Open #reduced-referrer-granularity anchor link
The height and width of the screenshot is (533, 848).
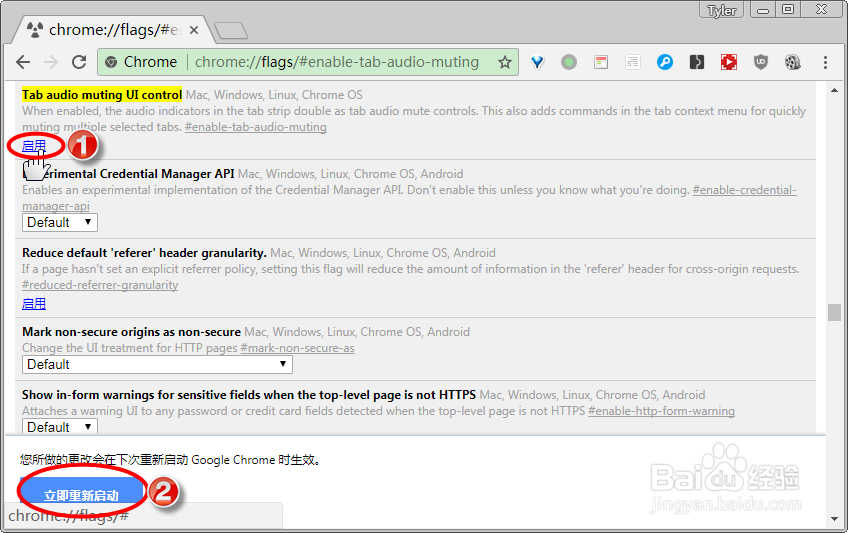(x=100, y=285)
